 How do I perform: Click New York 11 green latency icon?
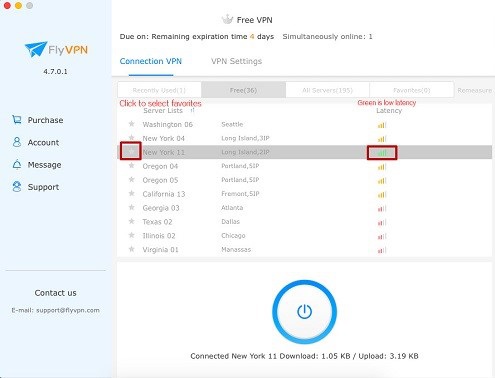tap(382, 153)
